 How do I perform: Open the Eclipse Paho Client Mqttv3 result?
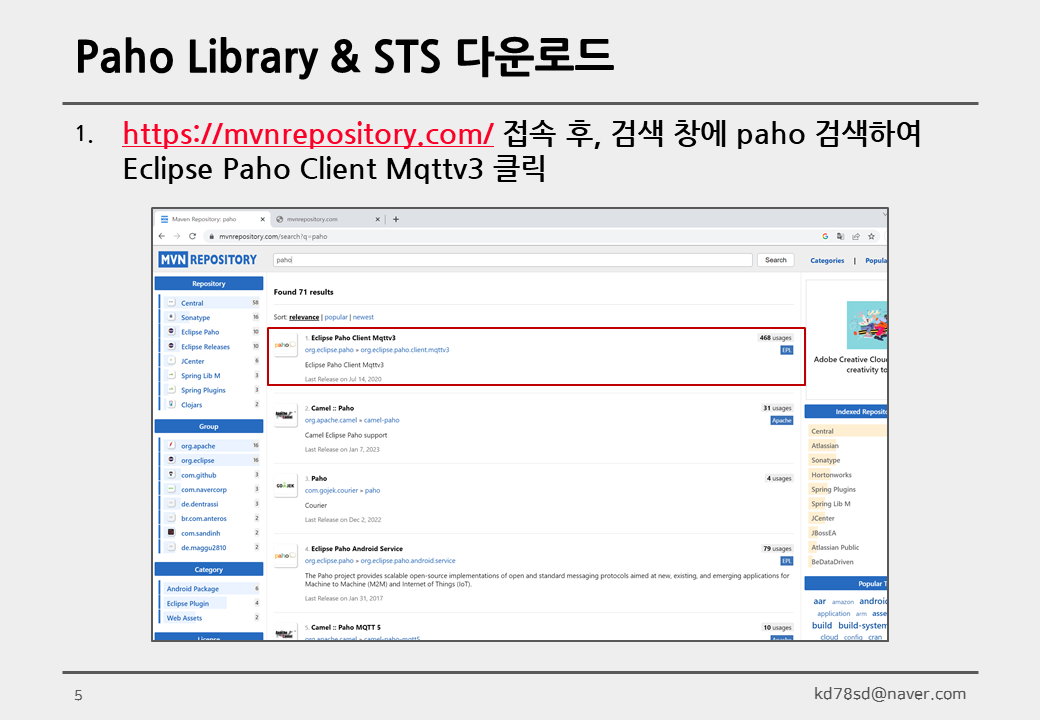[353, 337]
